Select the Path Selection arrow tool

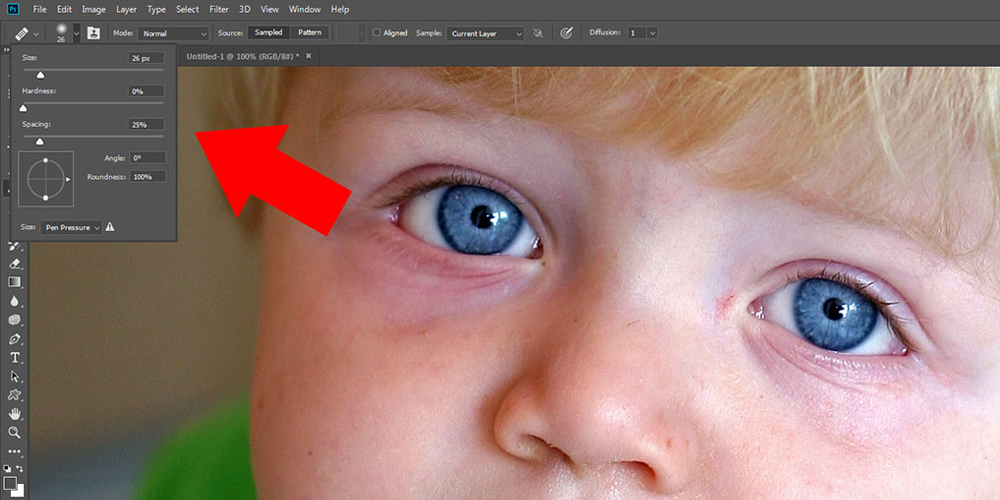point(15,376)
